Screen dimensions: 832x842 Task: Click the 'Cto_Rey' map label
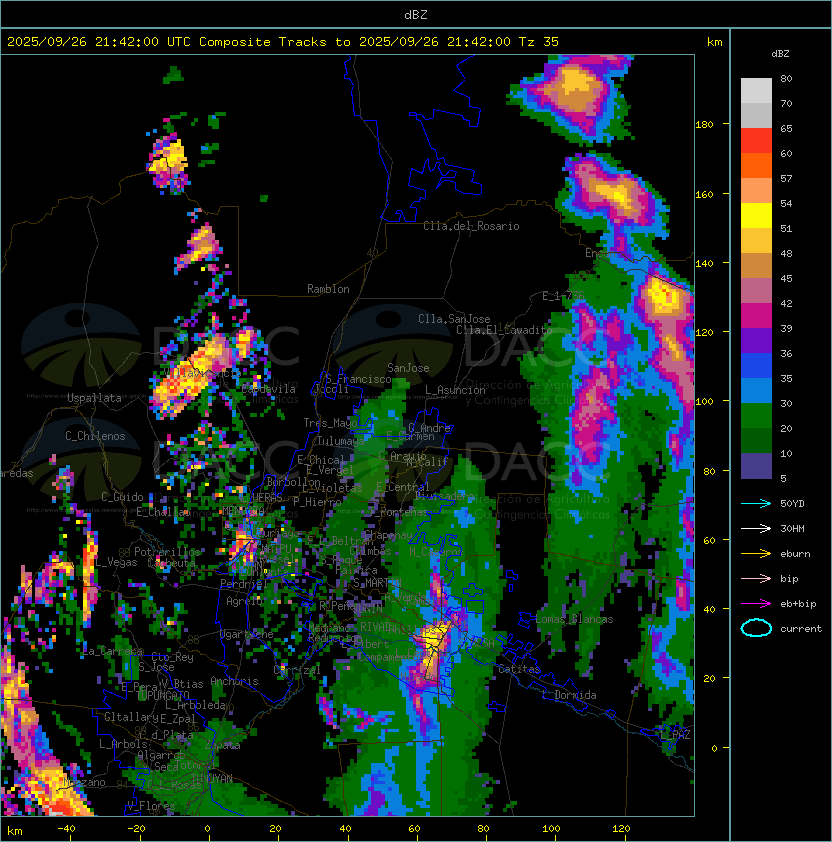(172, 657)
